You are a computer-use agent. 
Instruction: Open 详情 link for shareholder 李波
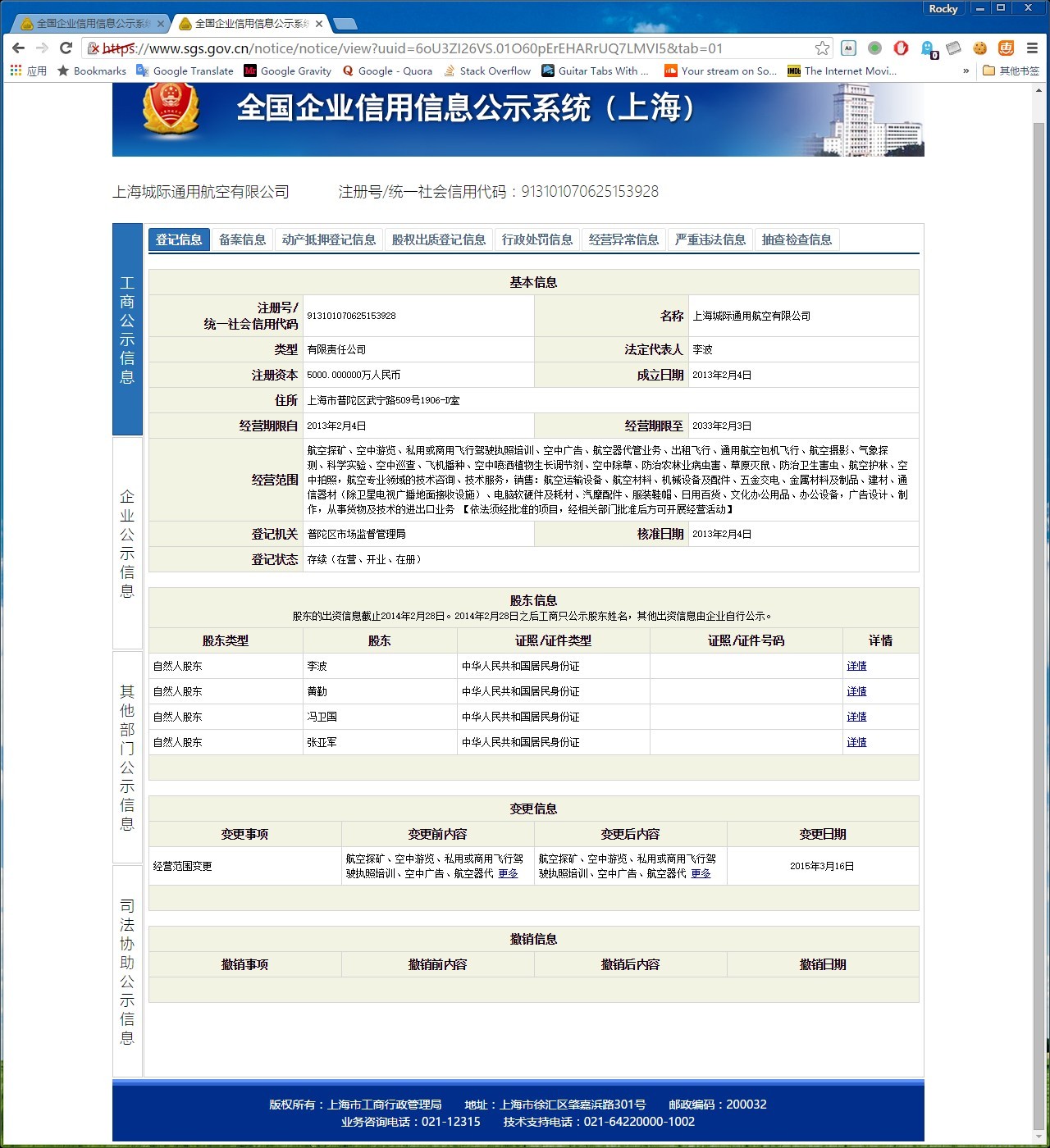(x=856, y=666)
